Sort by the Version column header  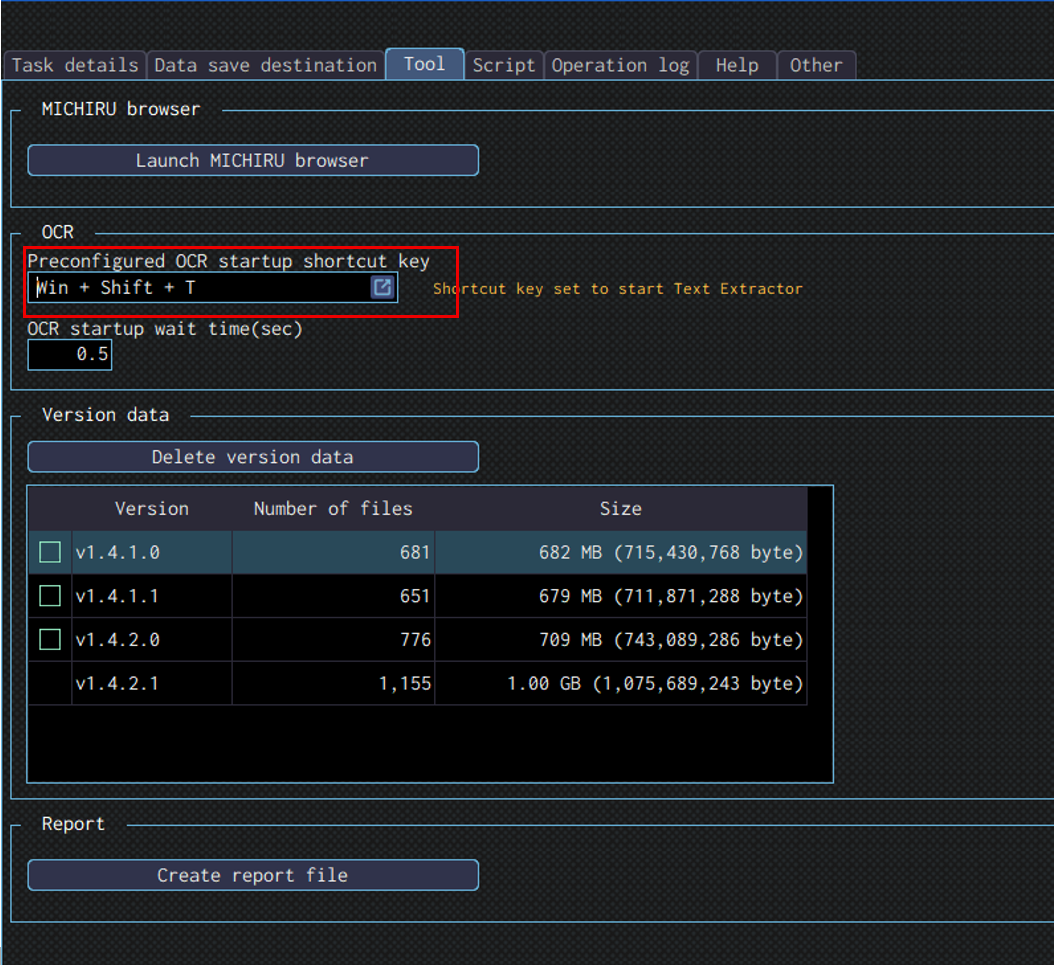click(x=152, y=509)
